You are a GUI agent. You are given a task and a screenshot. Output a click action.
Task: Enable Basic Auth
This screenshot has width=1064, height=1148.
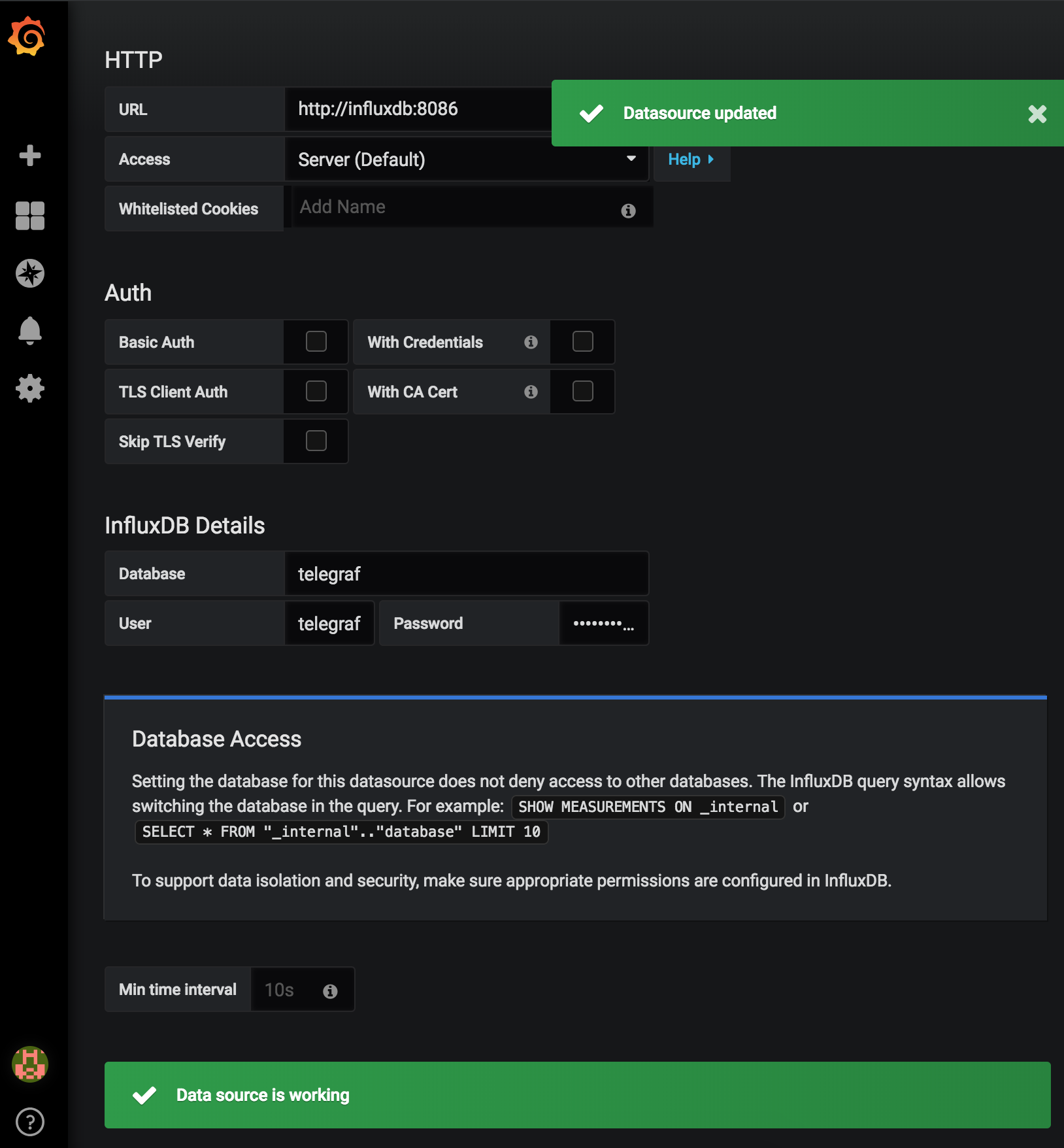point(316,341)
